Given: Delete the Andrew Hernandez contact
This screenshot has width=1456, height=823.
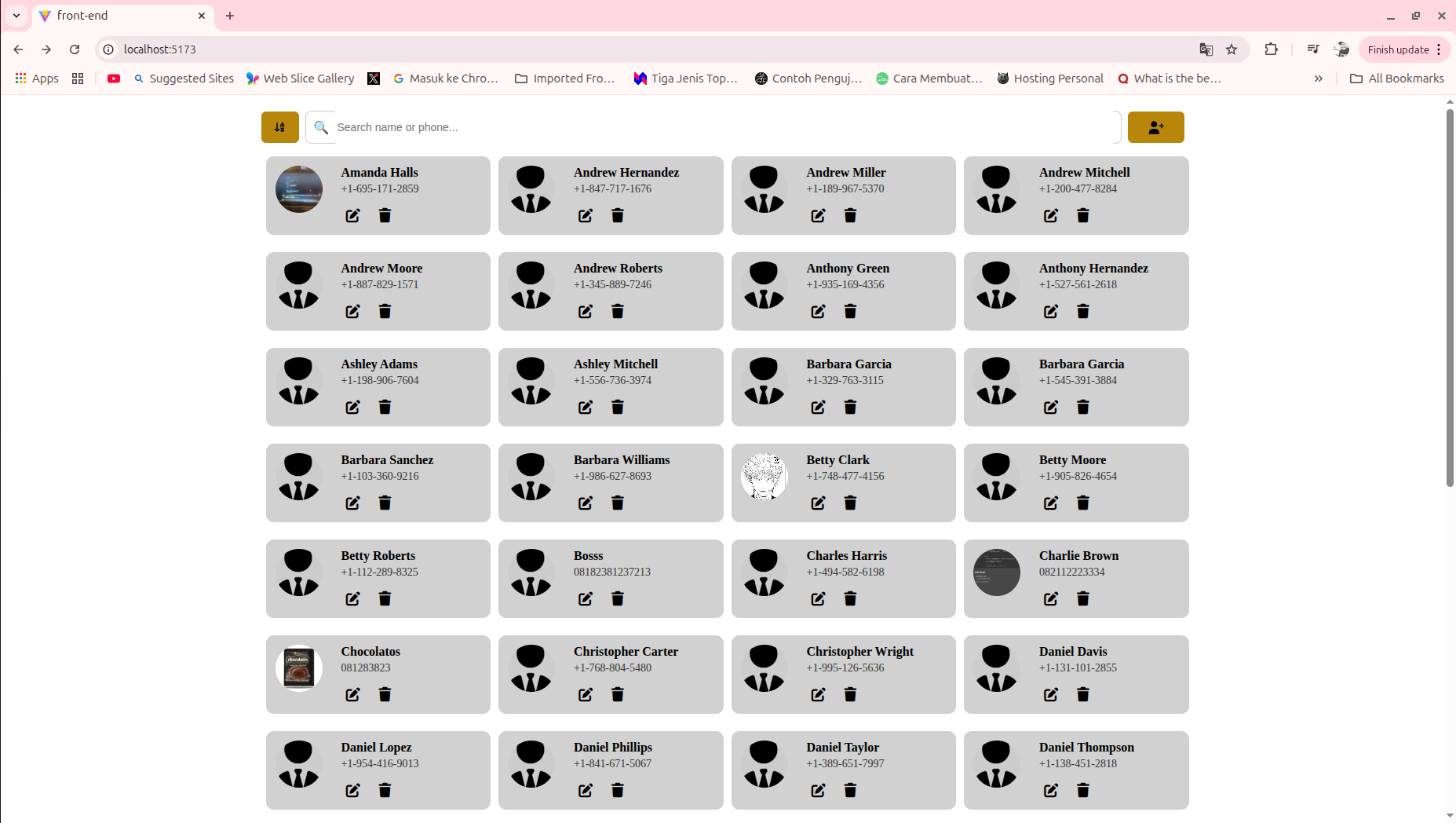Looking at the screenshot, I should coord(618,216).
